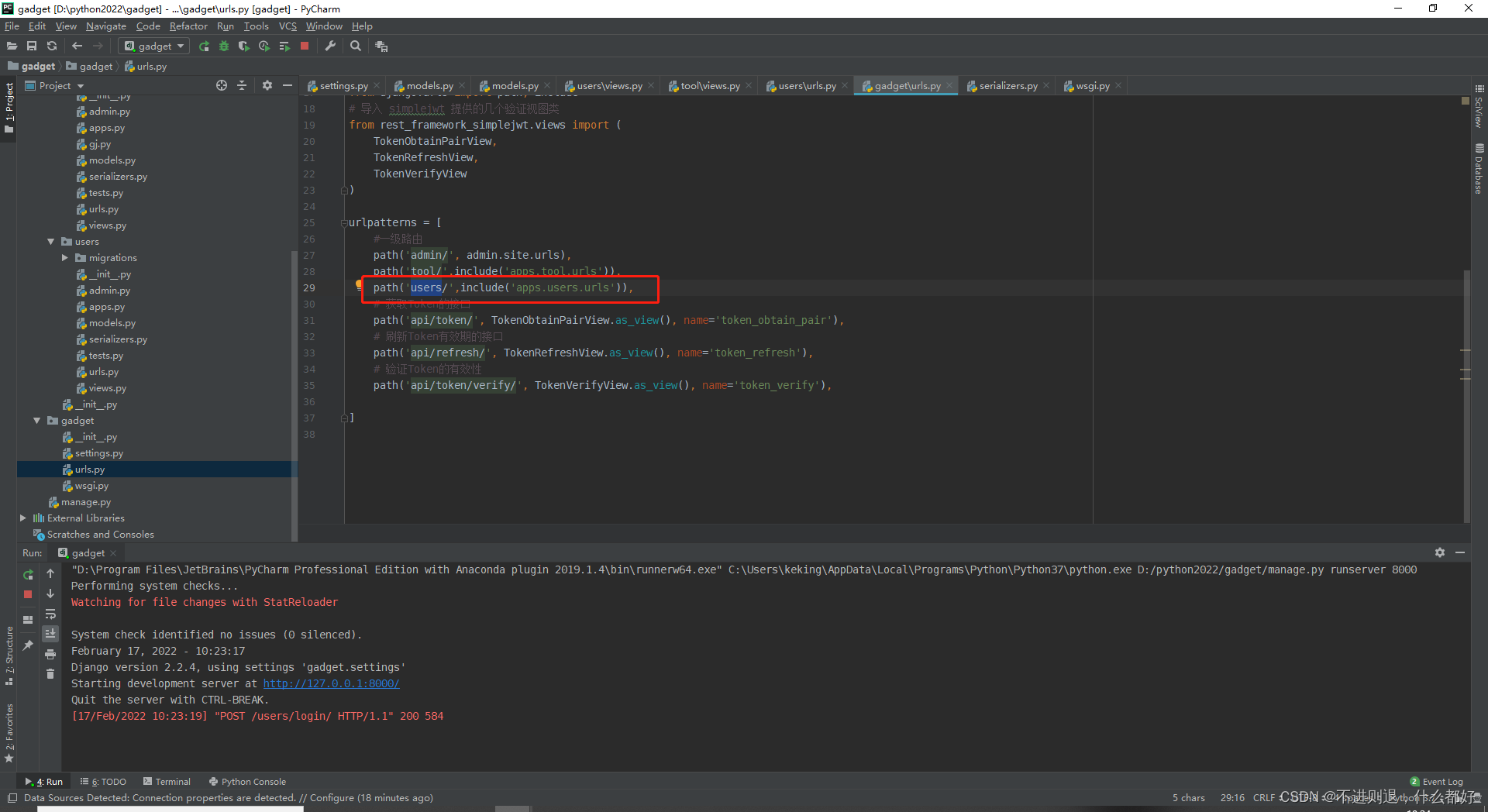Expand External Libraries node
1488x812 pixels.
[23, 518]
